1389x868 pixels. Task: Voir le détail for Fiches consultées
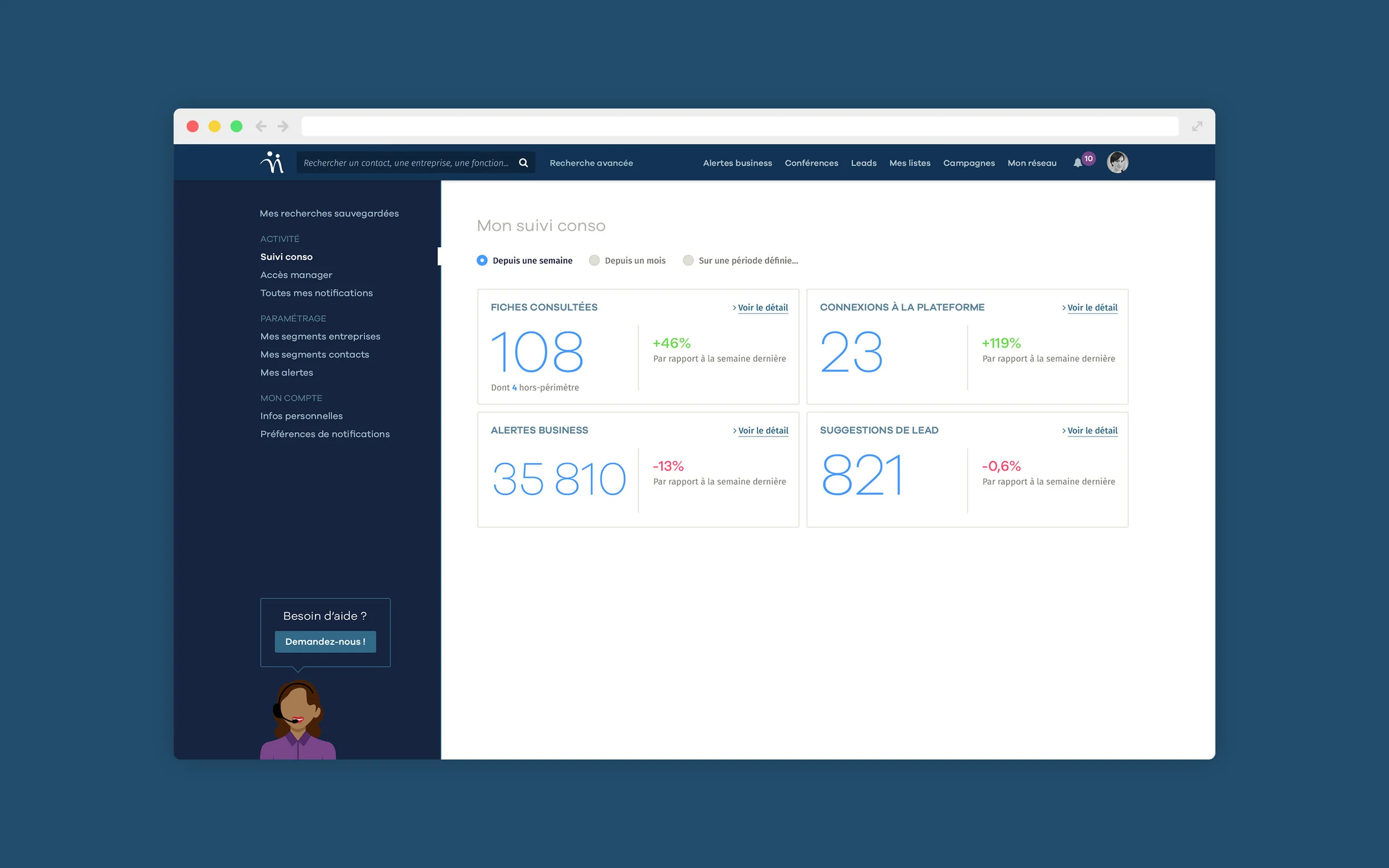760,308
